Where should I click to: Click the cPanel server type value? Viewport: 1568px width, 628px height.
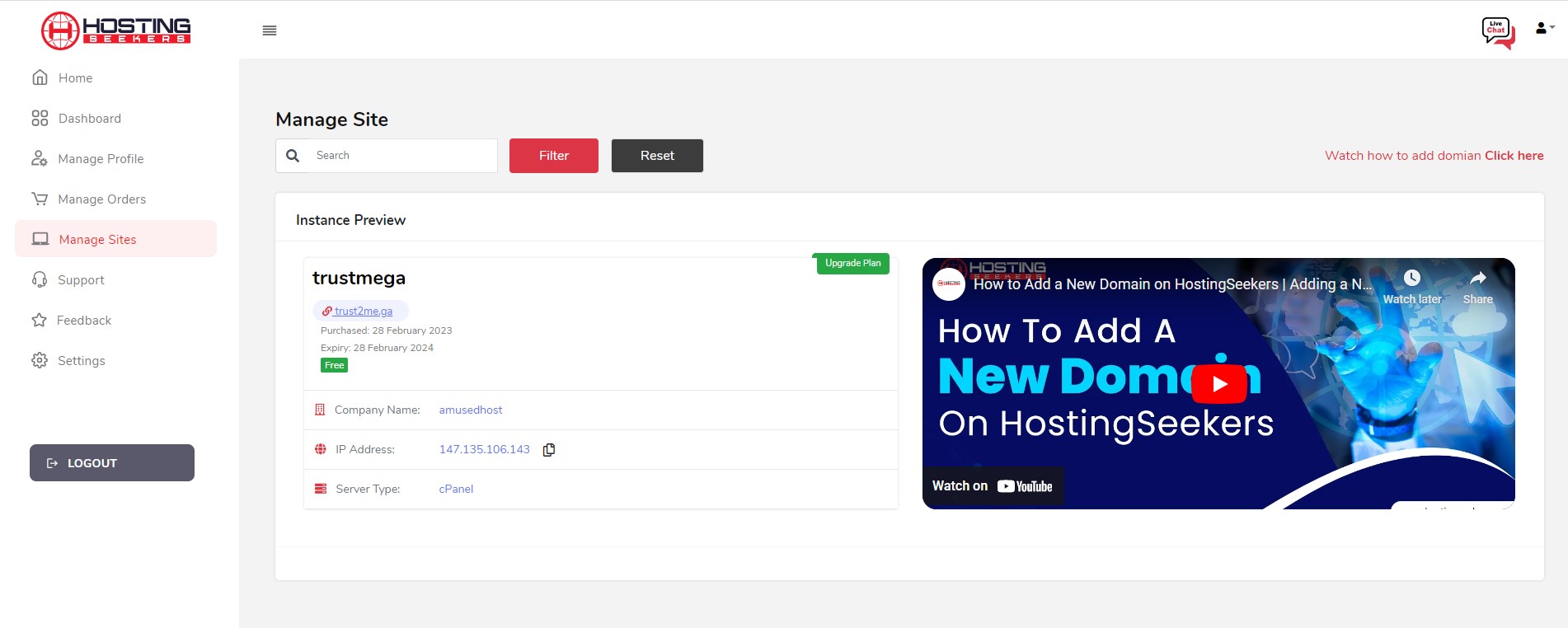point(456,489)
